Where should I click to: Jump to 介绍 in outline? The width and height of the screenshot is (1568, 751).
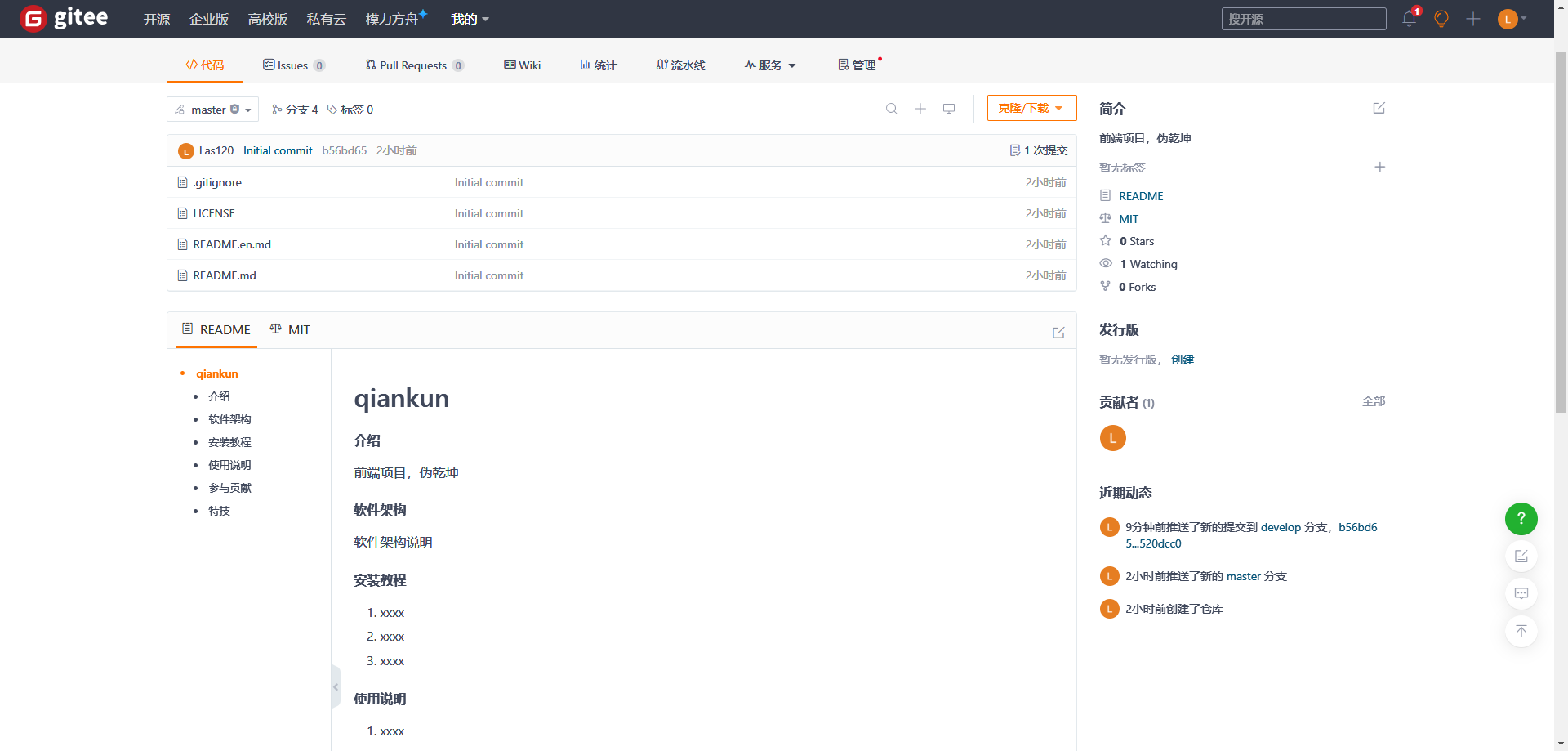pos(219,396)
